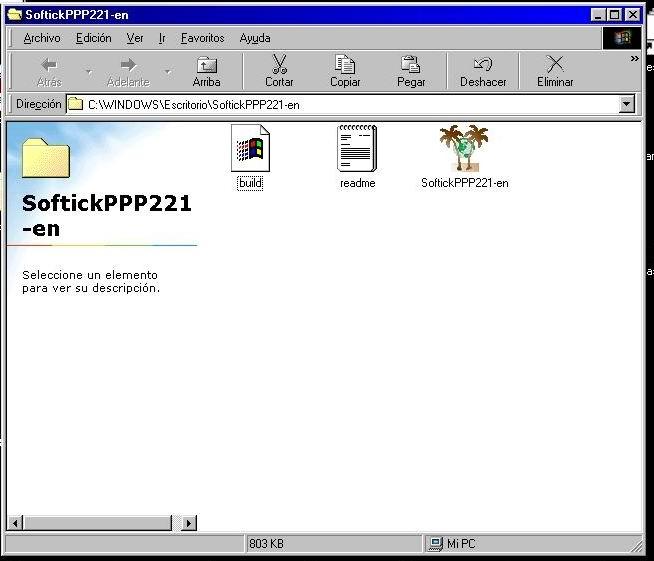
Task: Click the readme file name label
Action: tap(357, 183)
